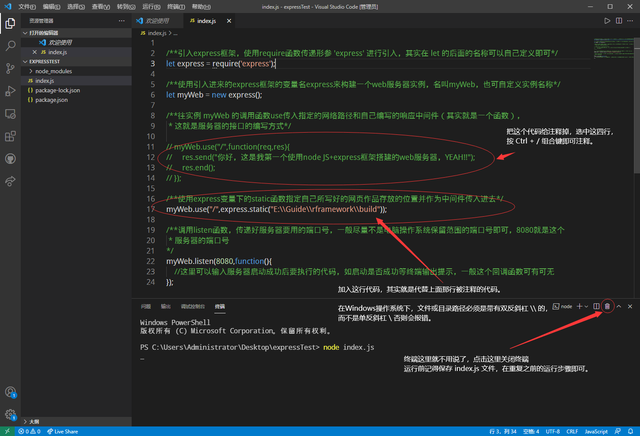Switch to the Welcome editor tab
This screenshot has height=436, width=640.
157,21
